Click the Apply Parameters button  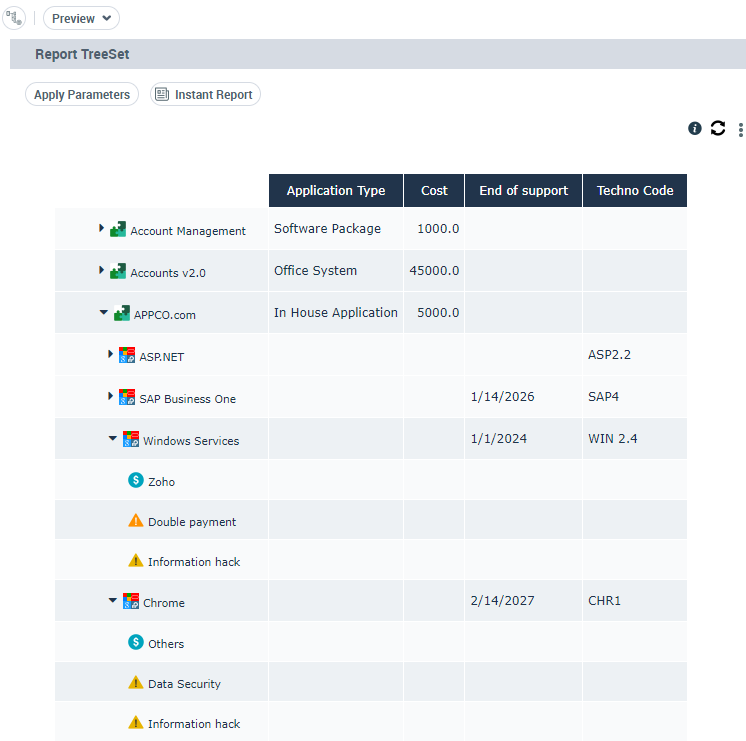(82, 95)
